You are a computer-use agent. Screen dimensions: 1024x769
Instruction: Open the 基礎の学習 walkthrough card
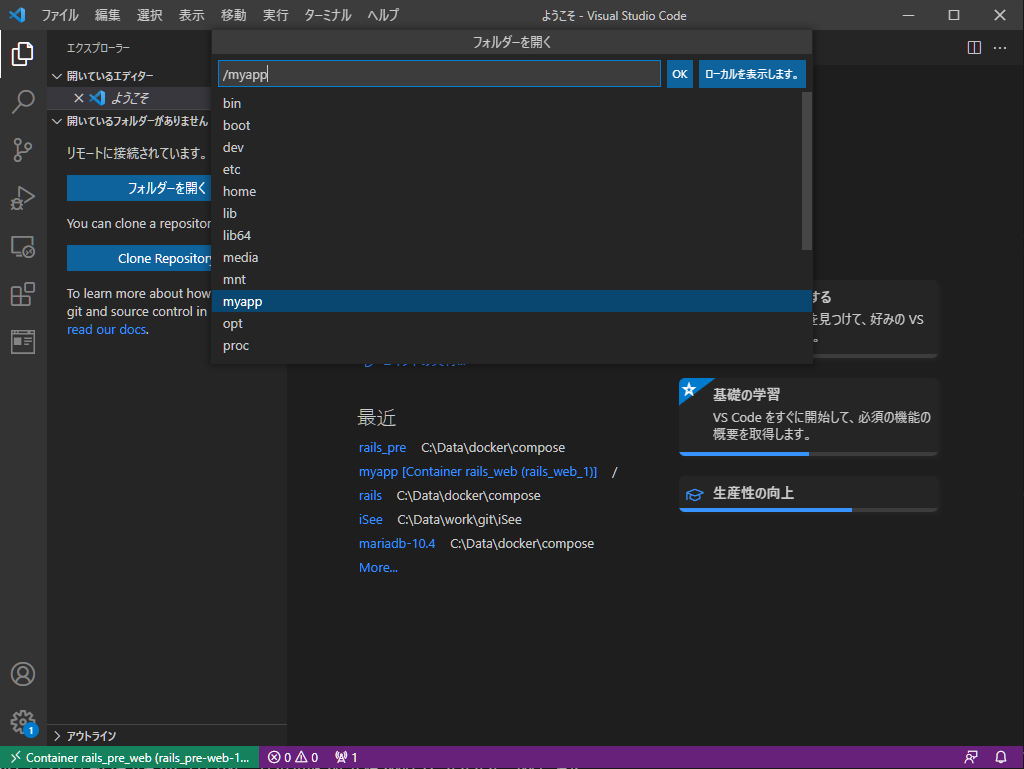[808, 416]
